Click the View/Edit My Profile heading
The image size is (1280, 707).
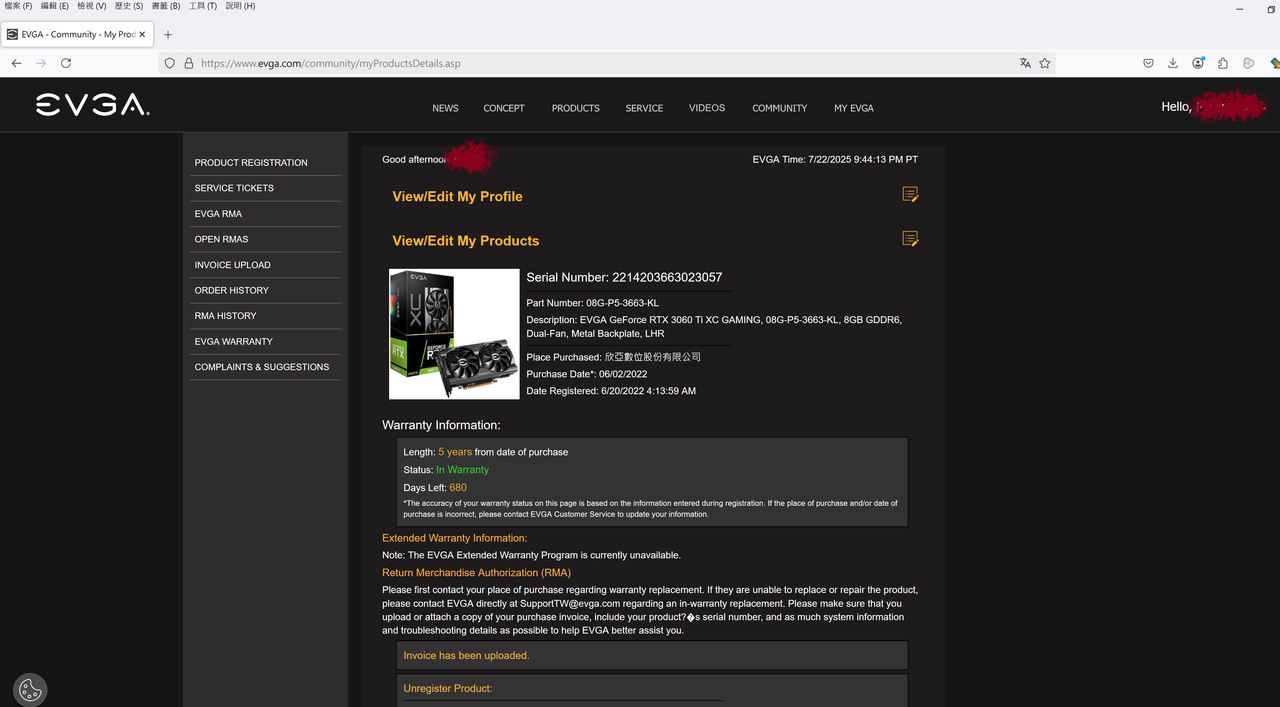[x=457, y=196]
